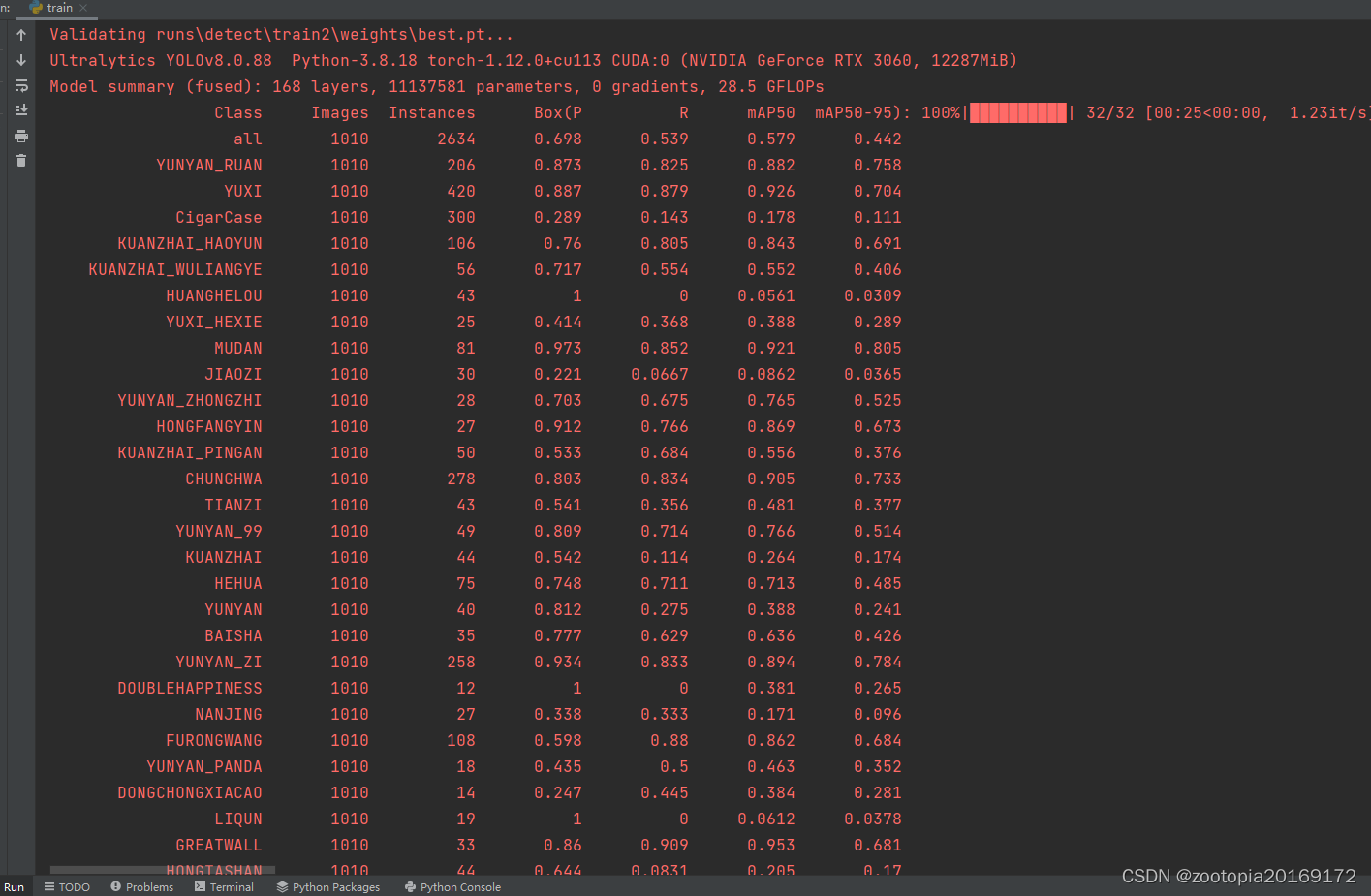Open the TODO tool window

pyautogui.click(x=67, y=887)
